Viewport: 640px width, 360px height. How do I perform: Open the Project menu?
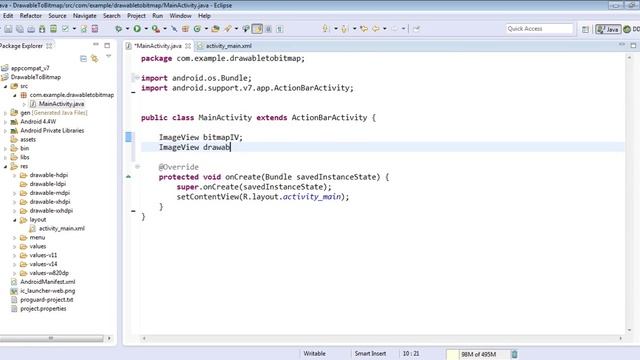tap(136, 16)
